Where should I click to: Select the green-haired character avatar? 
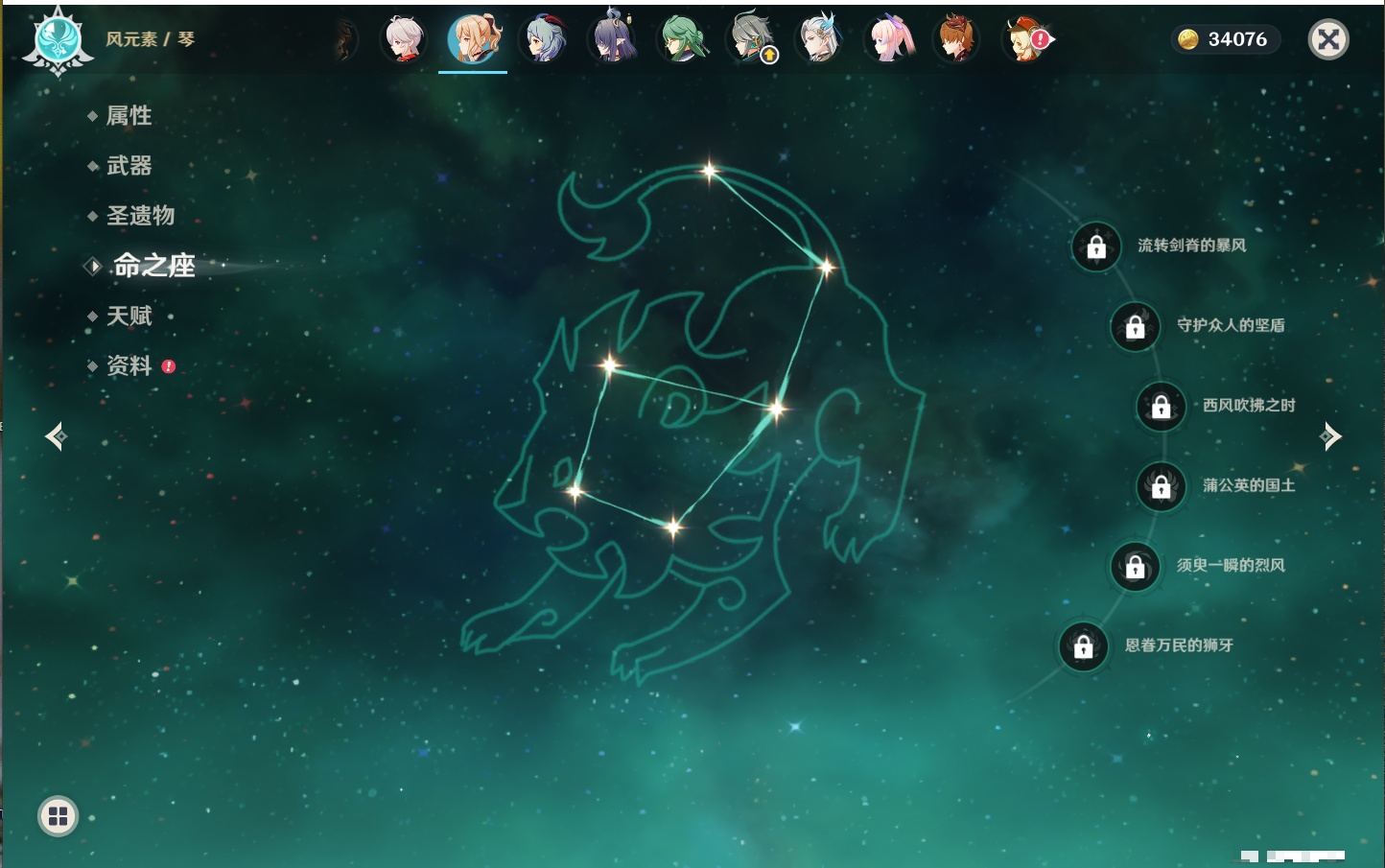[681, 39]
